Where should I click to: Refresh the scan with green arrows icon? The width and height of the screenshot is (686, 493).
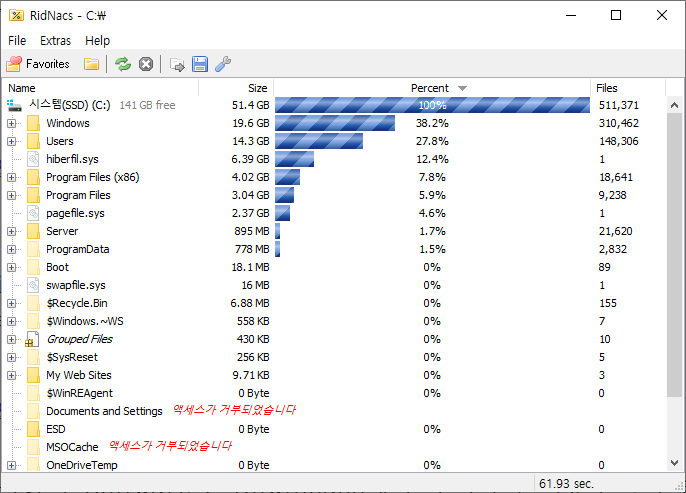(123, 64)
